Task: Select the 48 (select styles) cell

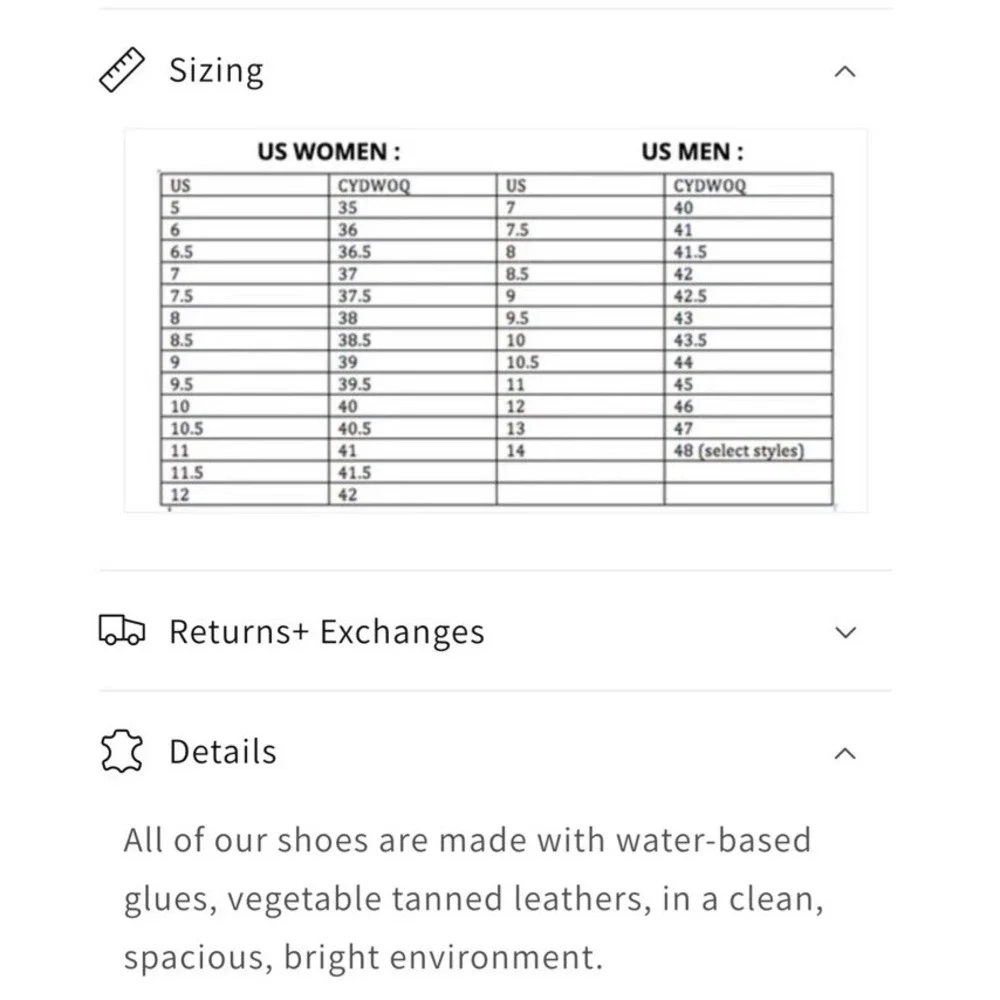Action: click(748, 450)
